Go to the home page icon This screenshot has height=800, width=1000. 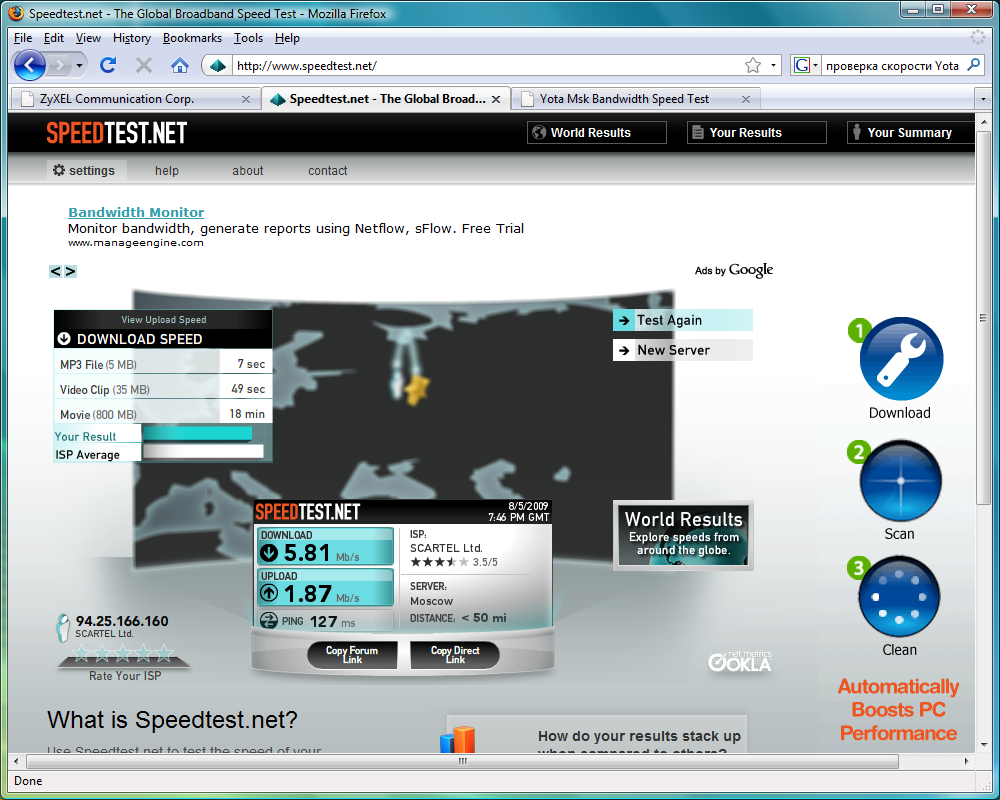(x=180, y=65)
